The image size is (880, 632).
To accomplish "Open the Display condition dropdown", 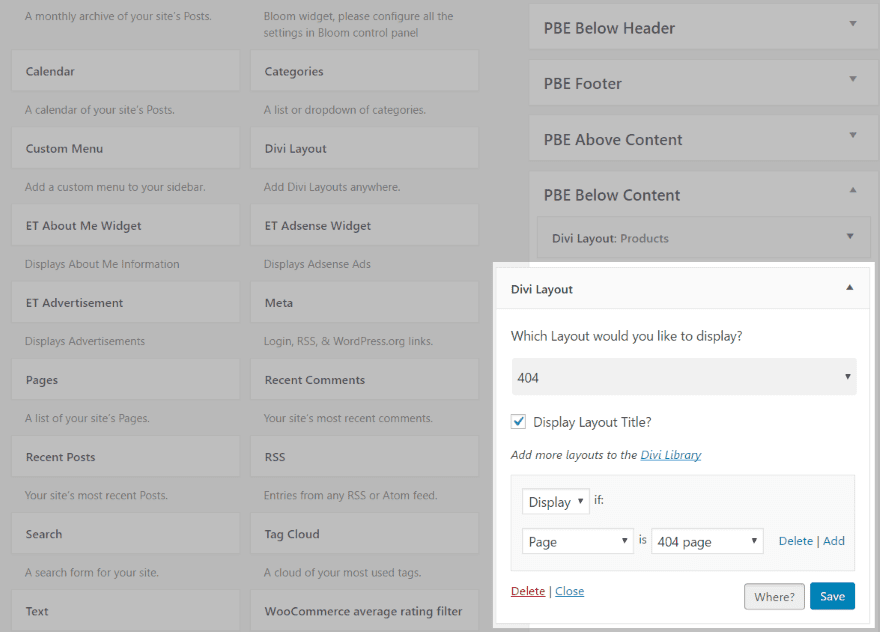I will pyautogui.click(x=555, y=502).
